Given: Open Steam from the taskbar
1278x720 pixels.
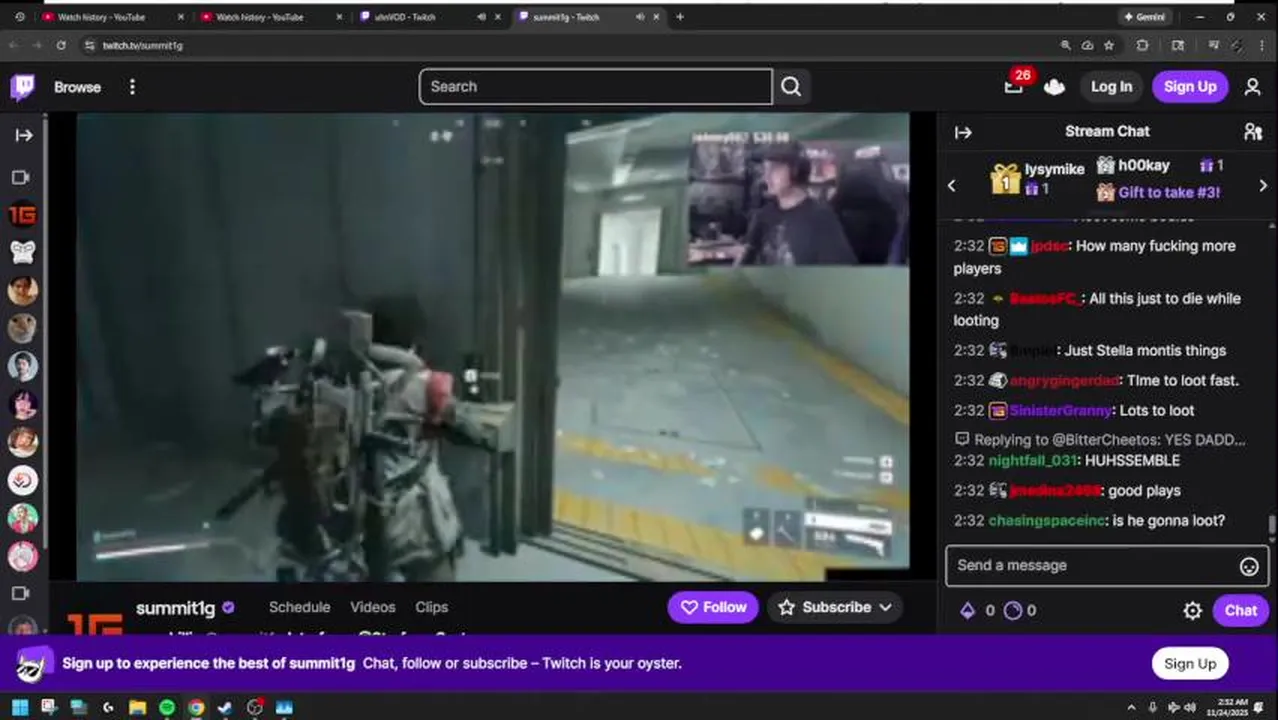Looking at the screenshot, I should click(225, 708).
